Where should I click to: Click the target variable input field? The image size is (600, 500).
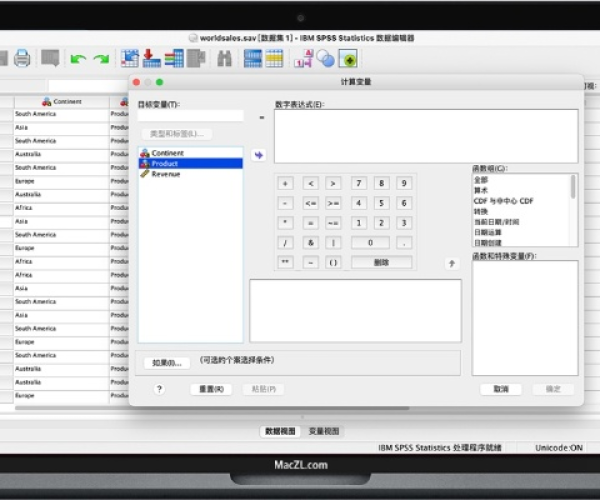[191, 116]
